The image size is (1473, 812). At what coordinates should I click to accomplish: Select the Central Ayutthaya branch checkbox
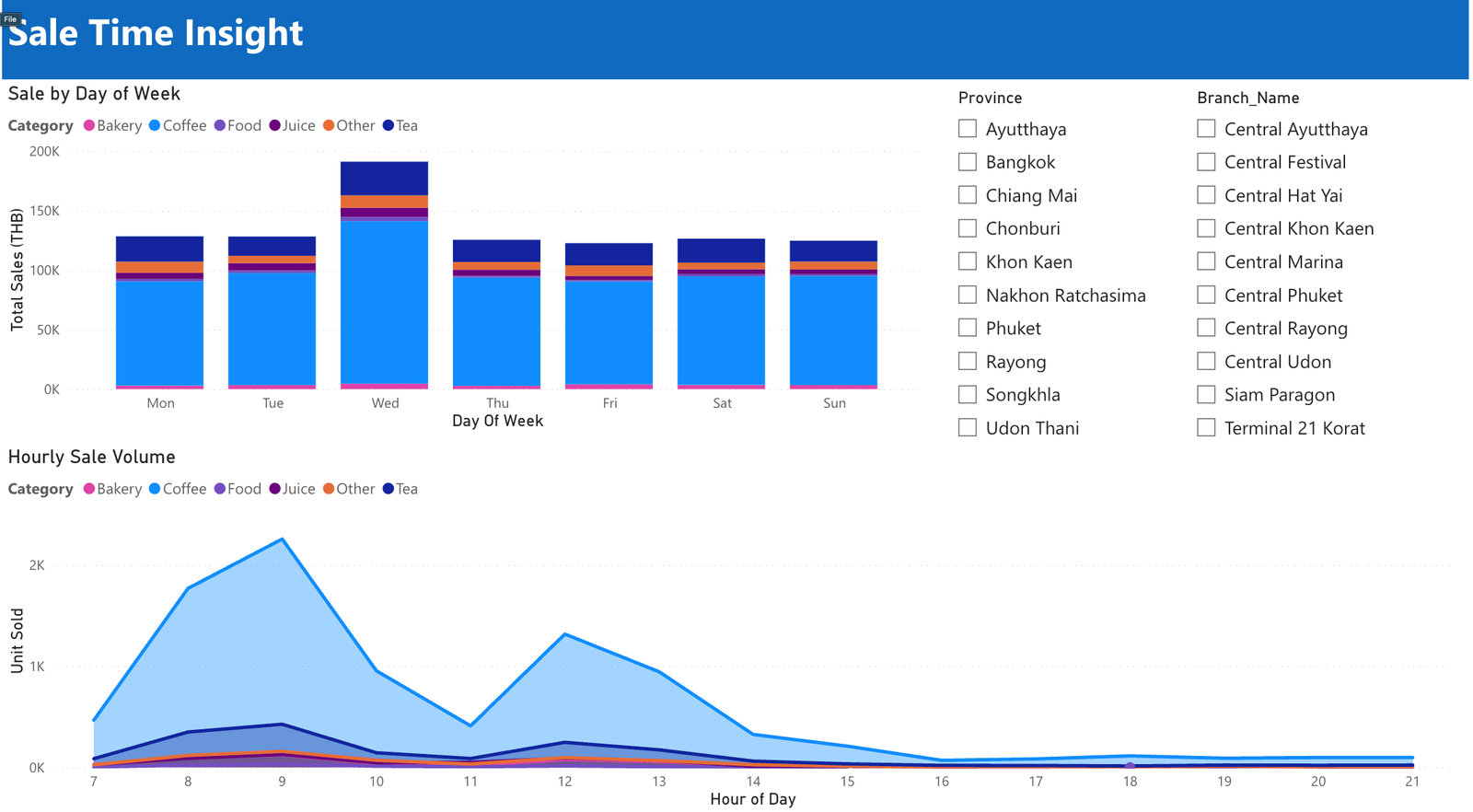[1206, 128]
